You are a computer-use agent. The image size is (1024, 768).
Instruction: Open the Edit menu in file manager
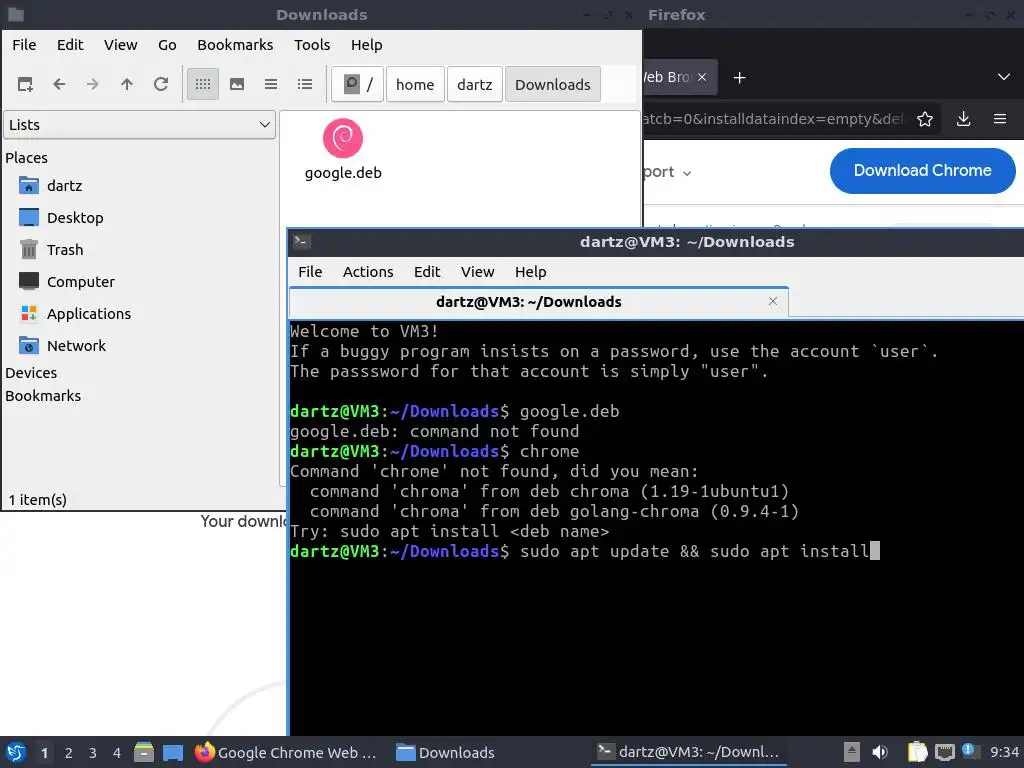click(x=70, y=45)
